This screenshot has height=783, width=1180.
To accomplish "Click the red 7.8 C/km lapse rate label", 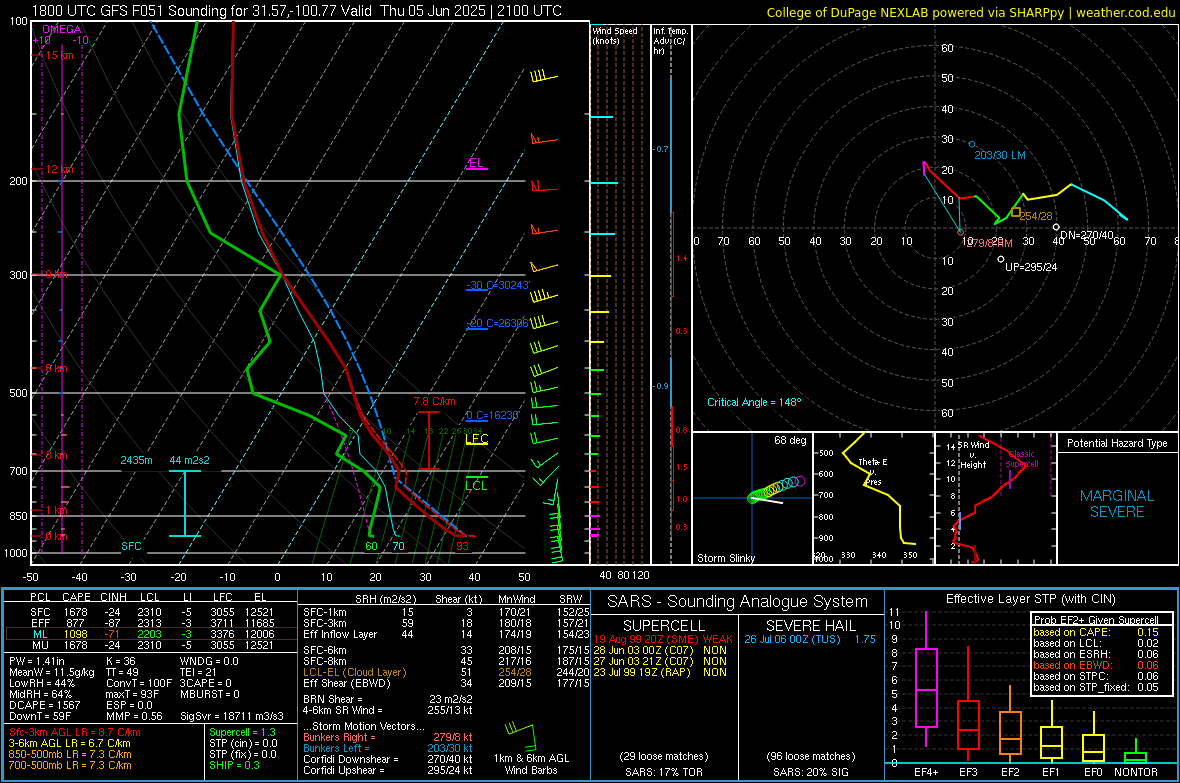I will pyautogui.click(x=434, y=401).
